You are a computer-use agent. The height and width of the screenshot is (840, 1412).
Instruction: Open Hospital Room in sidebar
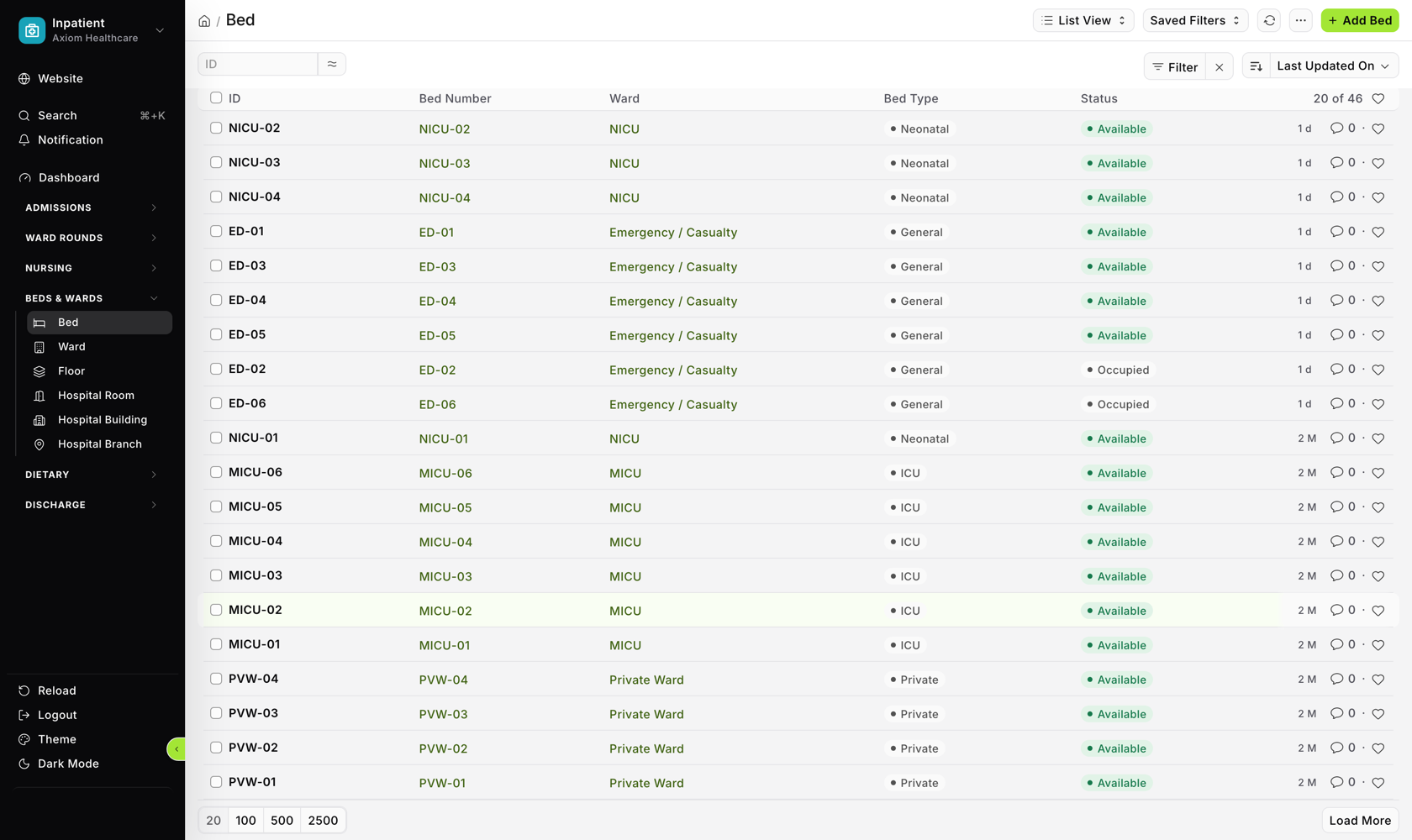(99, 396)
